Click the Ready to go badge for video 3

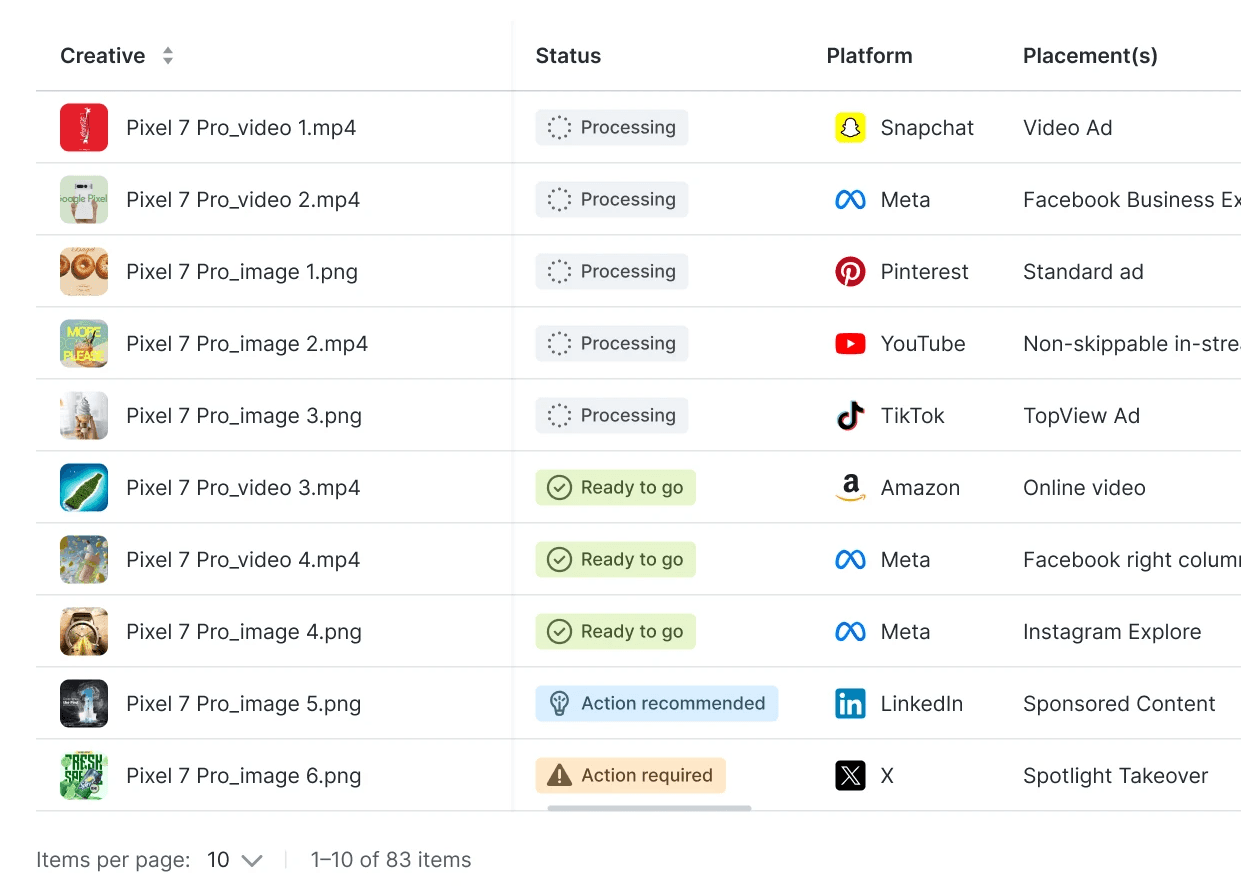(x=616, y=488)
